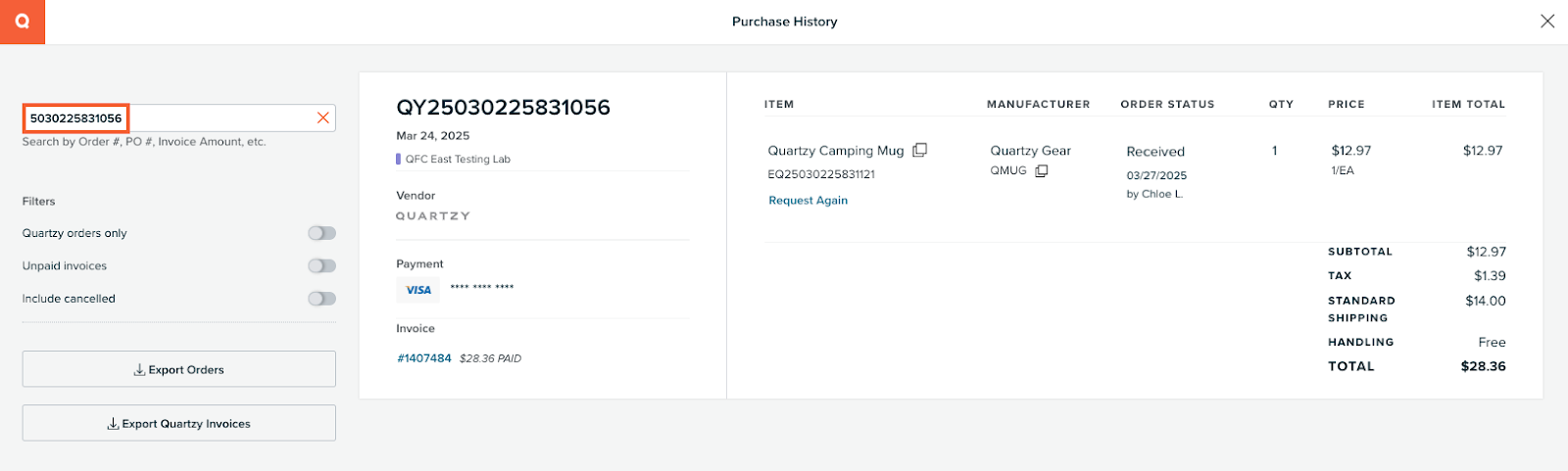Click the QTY column header
The width and height of the screenshot is (1568, 471).
pyautogui.click(x=1281, y=104)
